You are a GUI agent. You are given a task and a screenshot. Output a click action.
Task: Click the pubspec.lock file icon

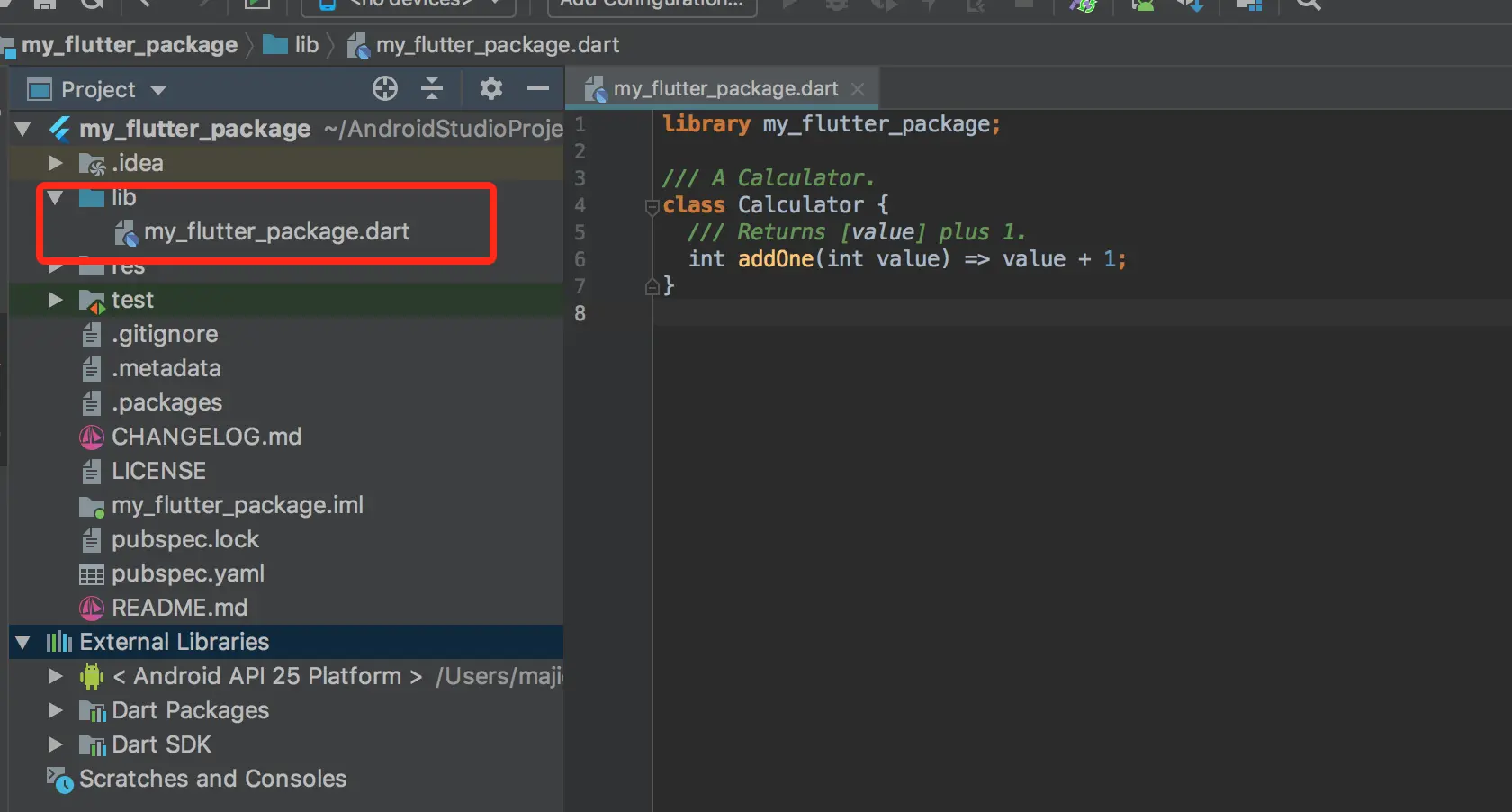(92, 540)
